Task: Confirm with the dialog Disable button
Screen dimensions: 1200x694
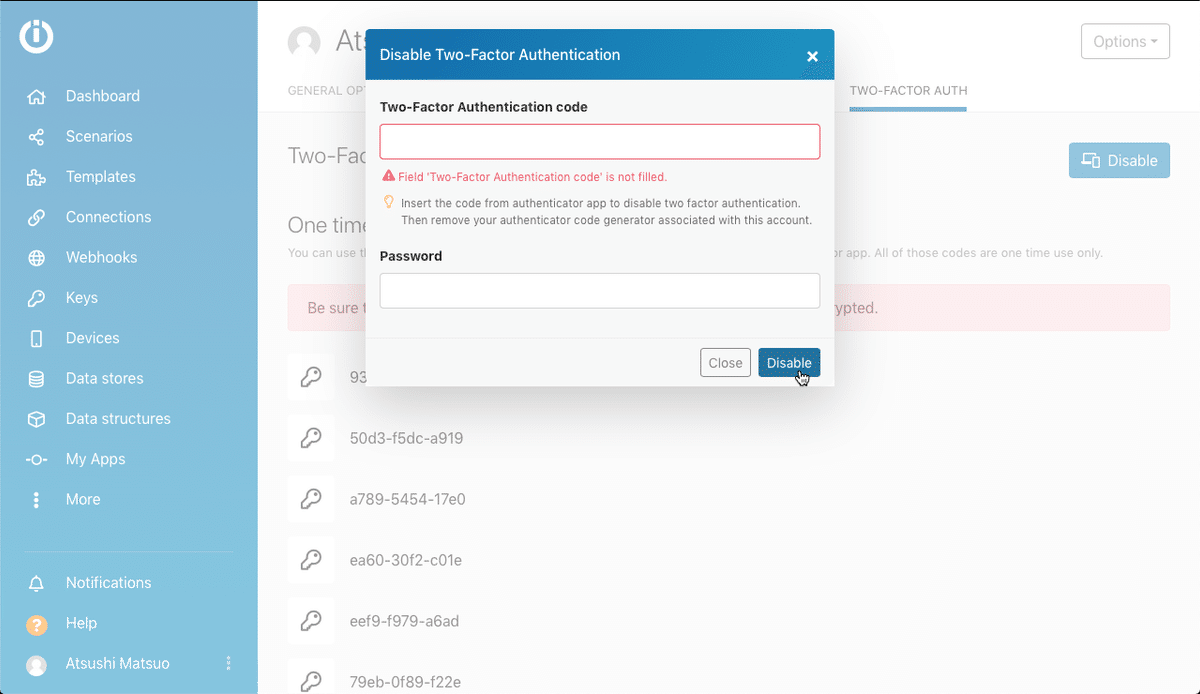Action: [x=788, y=363]
